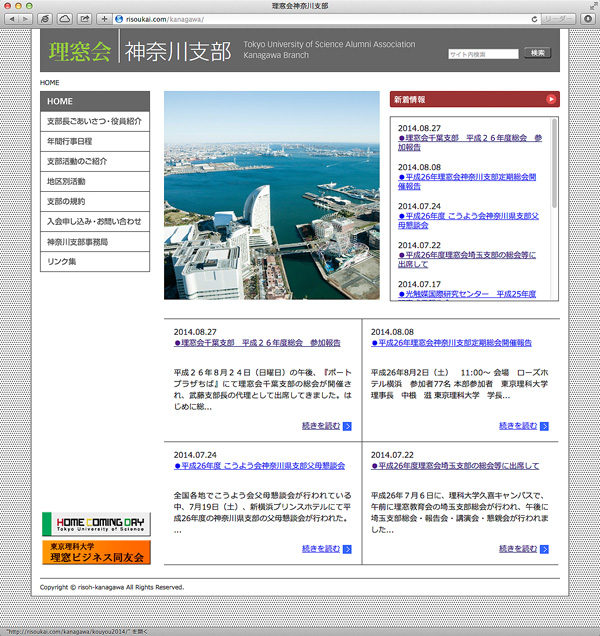Open 地区別活動 menu item
This screenshot has width=600, height=636.
(95, 181)
